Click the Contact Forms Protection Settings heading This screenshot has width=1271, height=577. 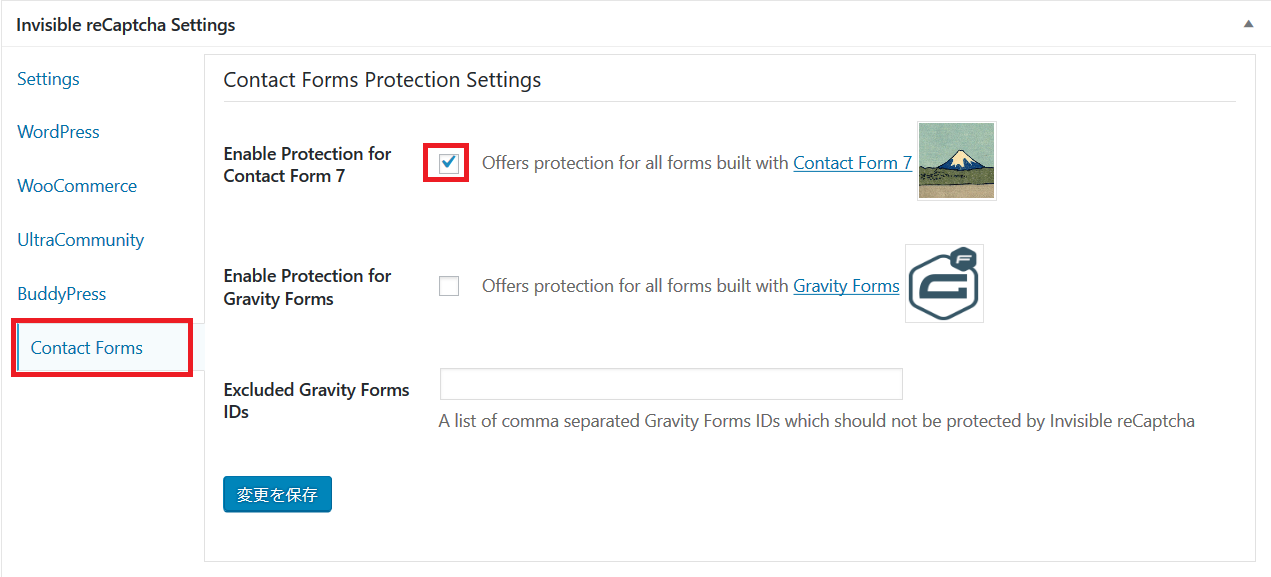[x=382, y=80]
